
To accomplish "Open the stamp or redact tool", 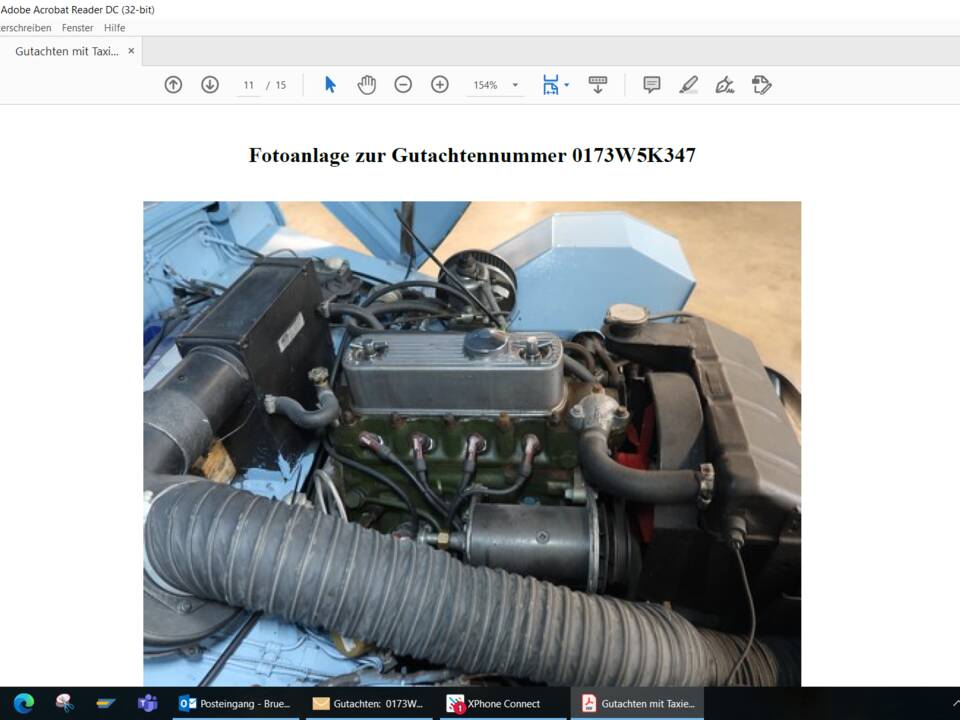I will [762, 85].
